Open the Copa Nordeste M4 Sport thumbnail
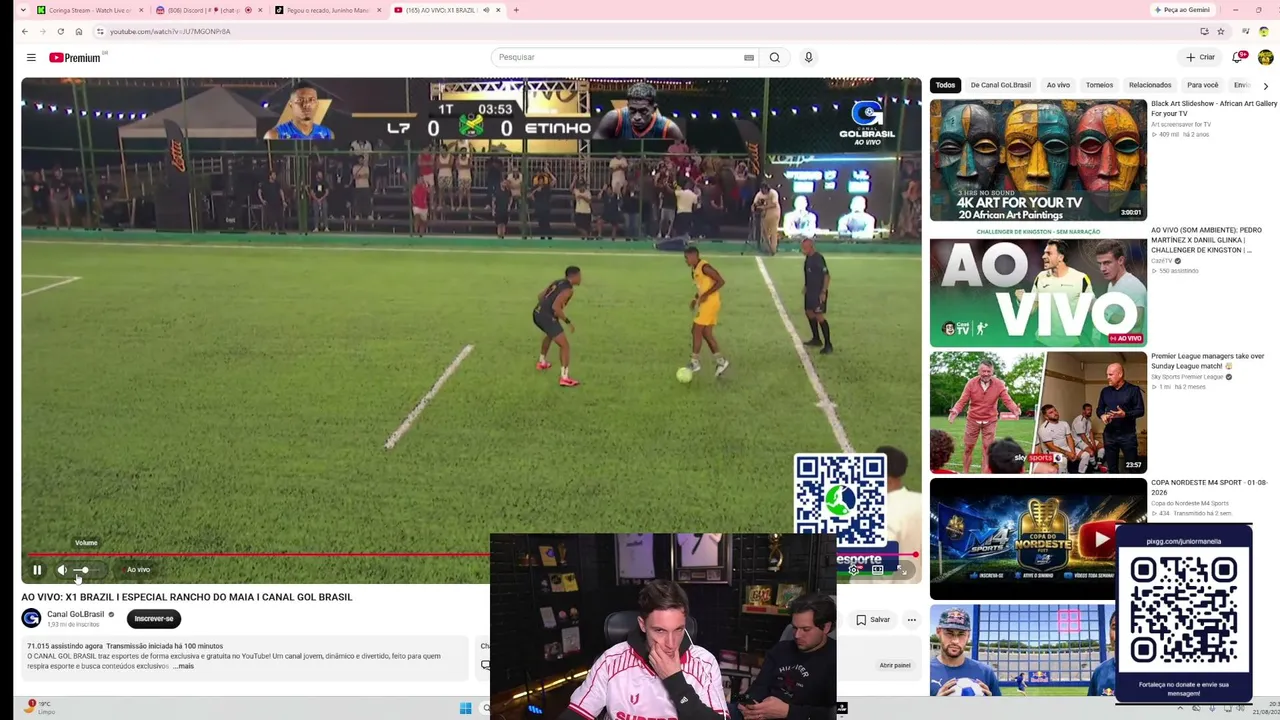This screenshot has width=1280, height=720. coord(1038,538)
